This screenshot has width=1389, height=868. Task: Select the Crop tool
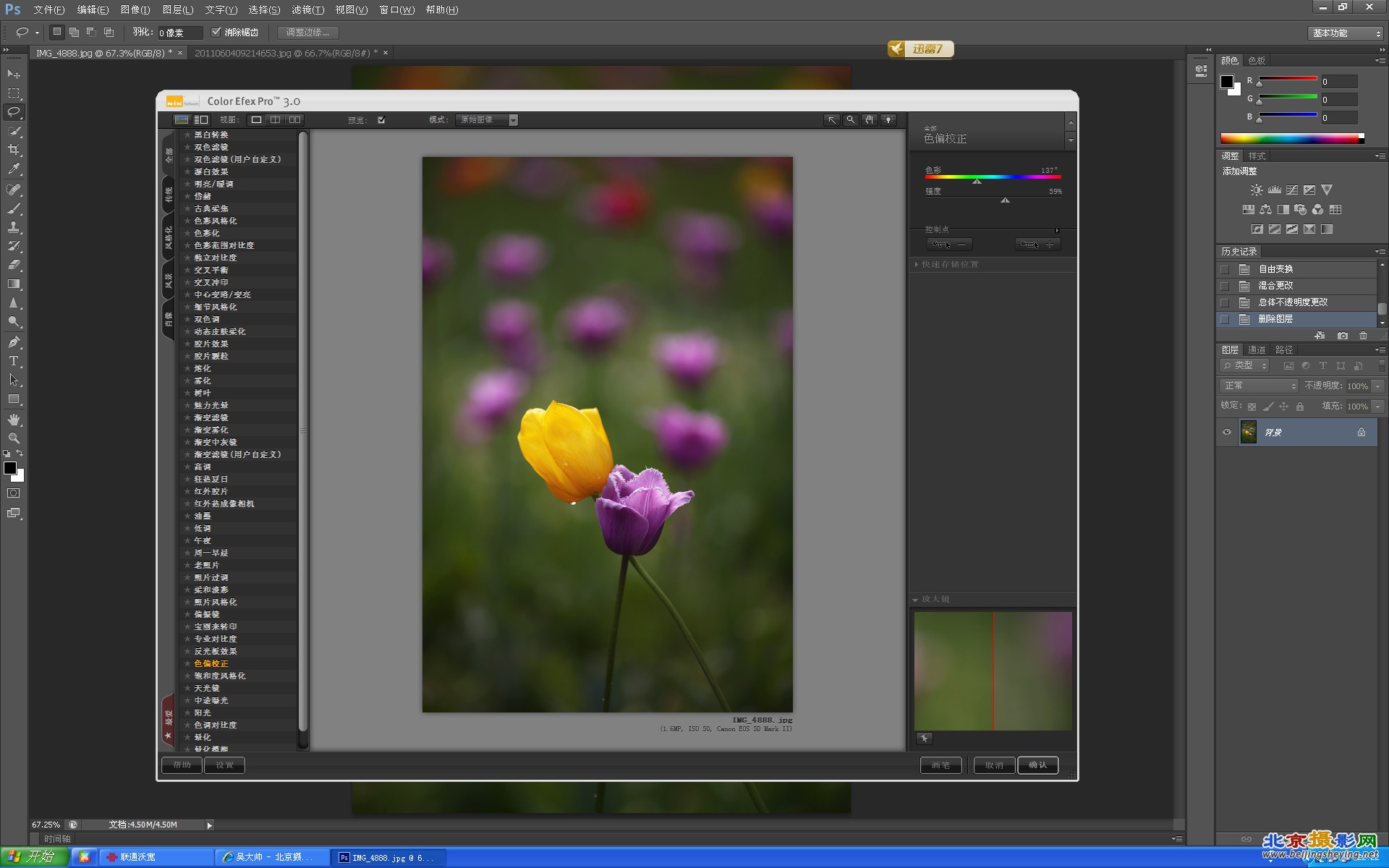[14, 150]
